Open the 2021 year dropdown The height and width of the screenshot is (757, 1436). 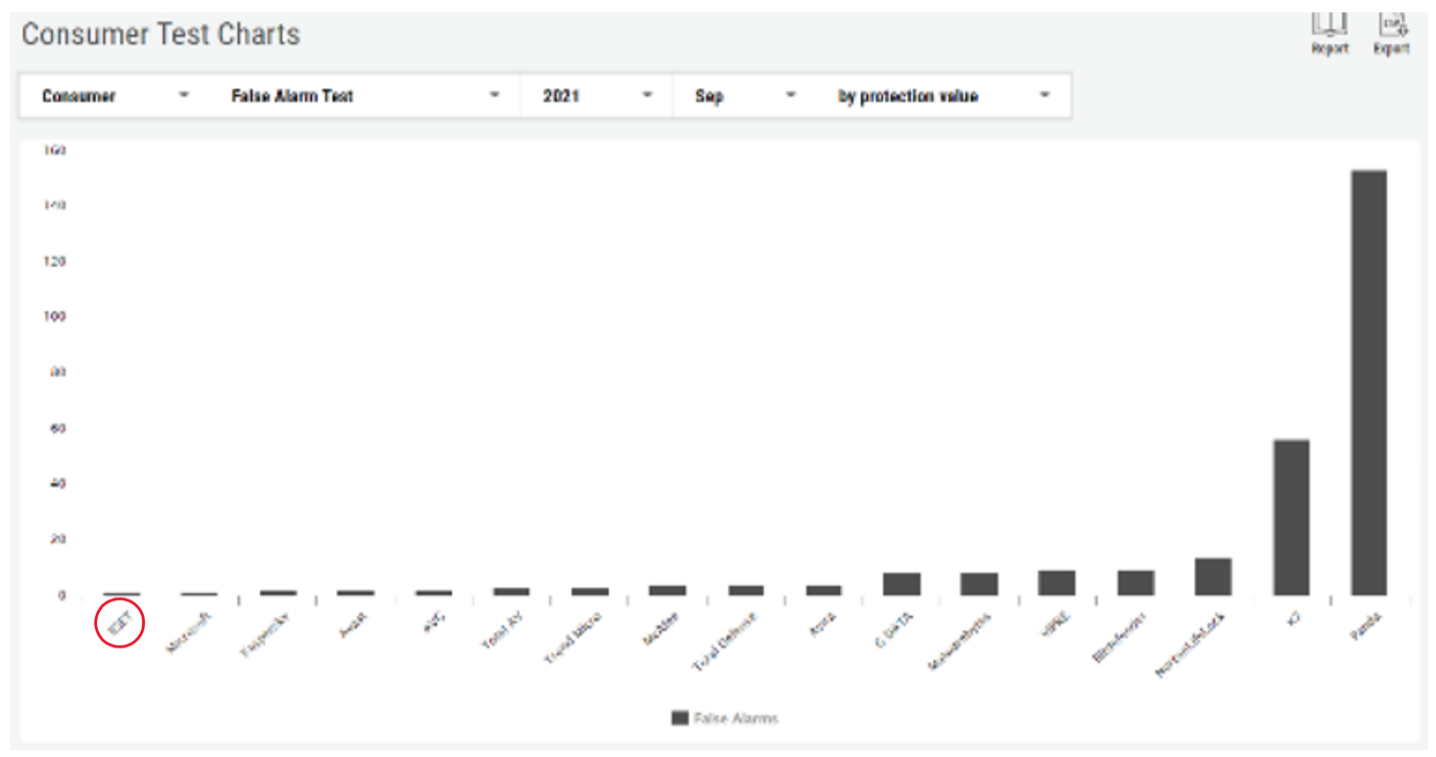tap(597, 96)
